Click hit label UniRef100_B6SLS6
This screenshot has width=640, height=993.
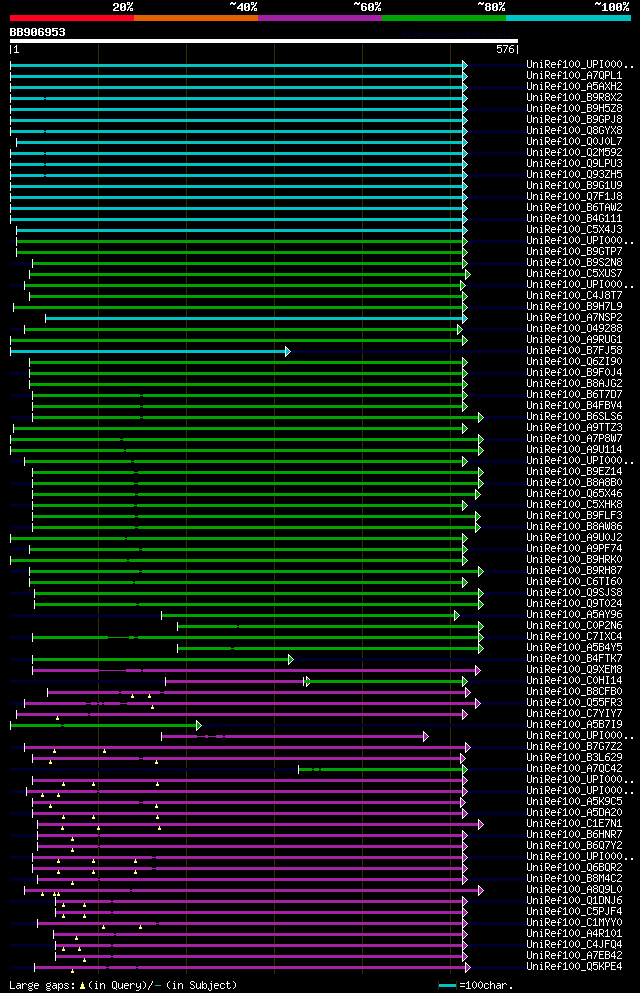coord(574,416)
